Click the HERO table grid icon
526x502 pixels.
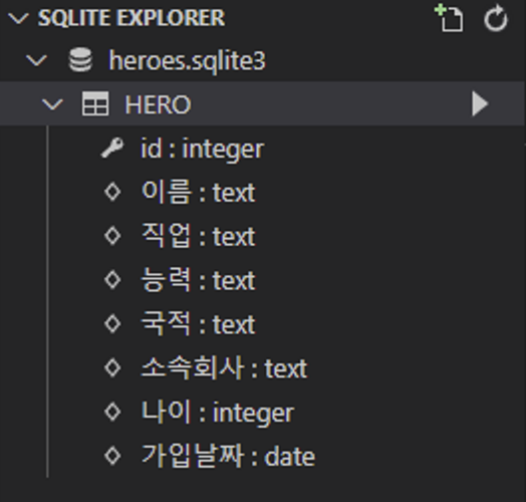95,104
